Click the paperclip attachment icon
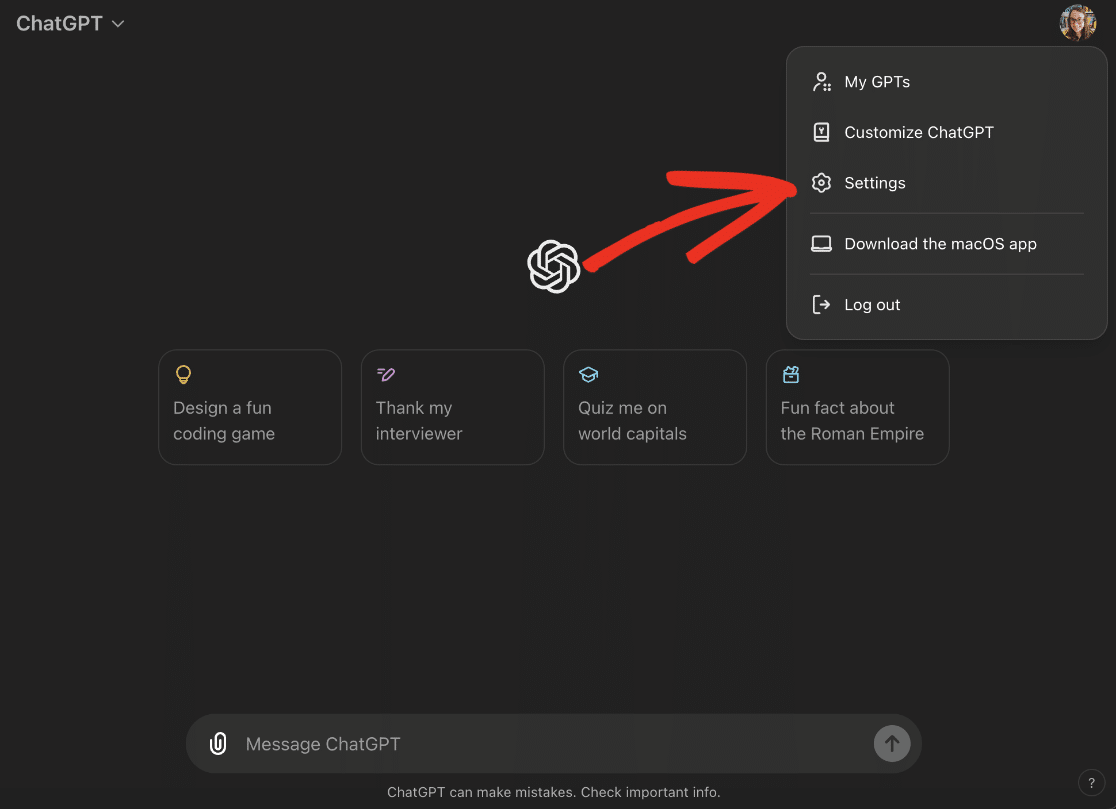 click(218, 743)
